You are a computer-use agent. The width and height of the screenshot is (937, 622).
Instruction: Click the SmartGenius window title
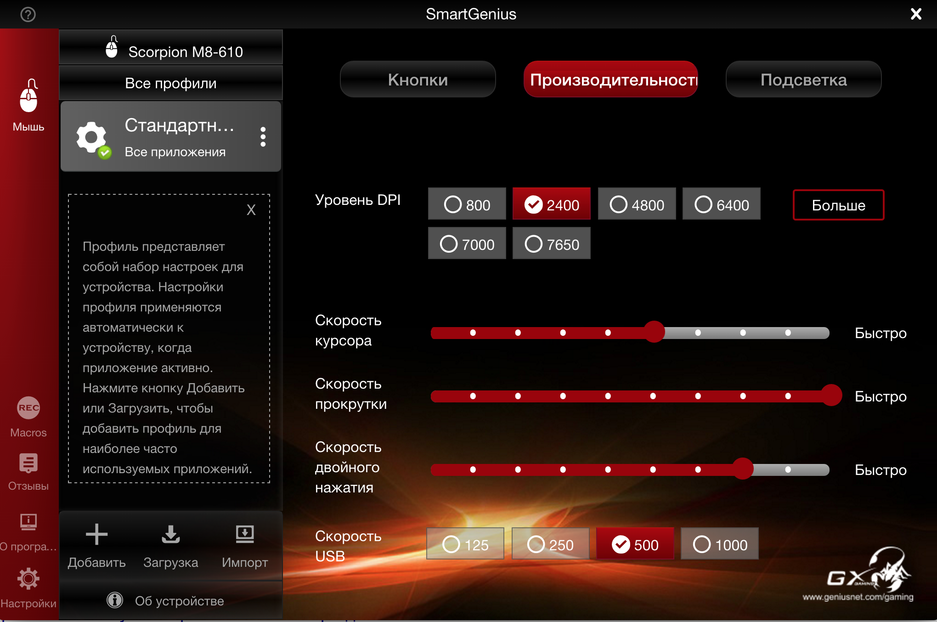click(x=471, y=14)
